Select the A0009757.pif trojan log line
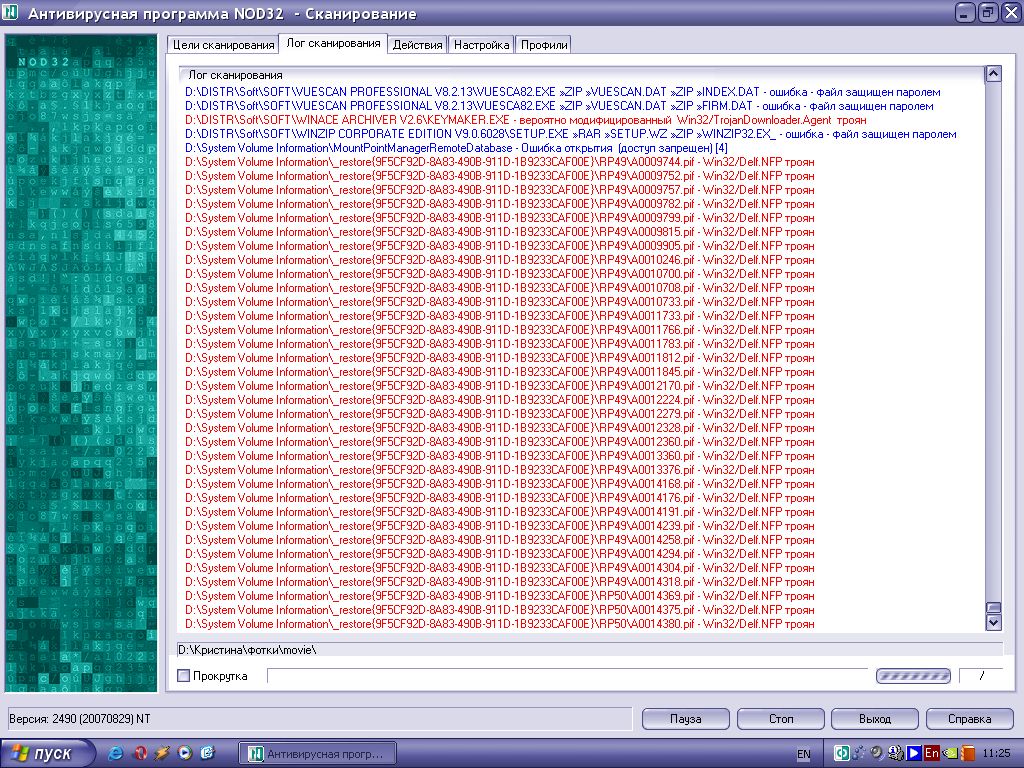The image size is (1024, 768). tap(500, 190)
